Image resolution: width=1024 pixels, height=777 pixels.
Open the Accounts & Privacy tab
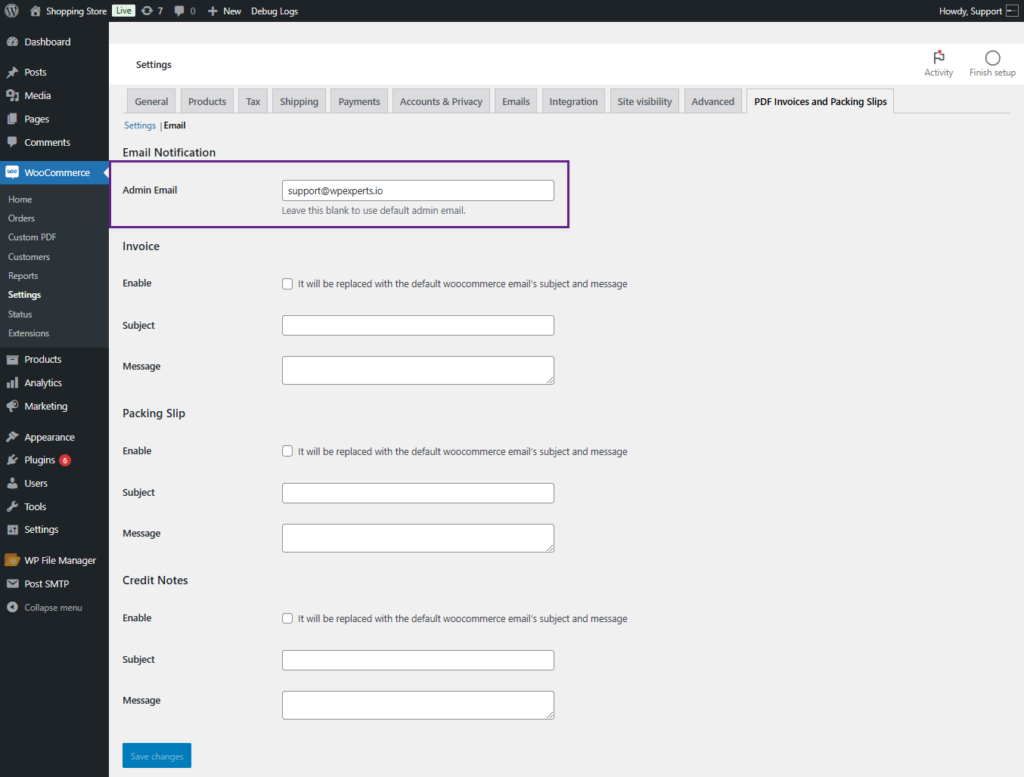click(441, 101)
